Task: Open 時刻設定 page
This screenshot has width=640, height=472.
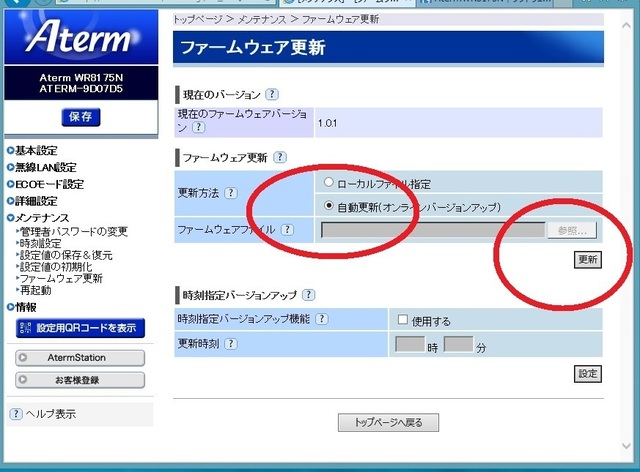Action: [x=40, y=244]
